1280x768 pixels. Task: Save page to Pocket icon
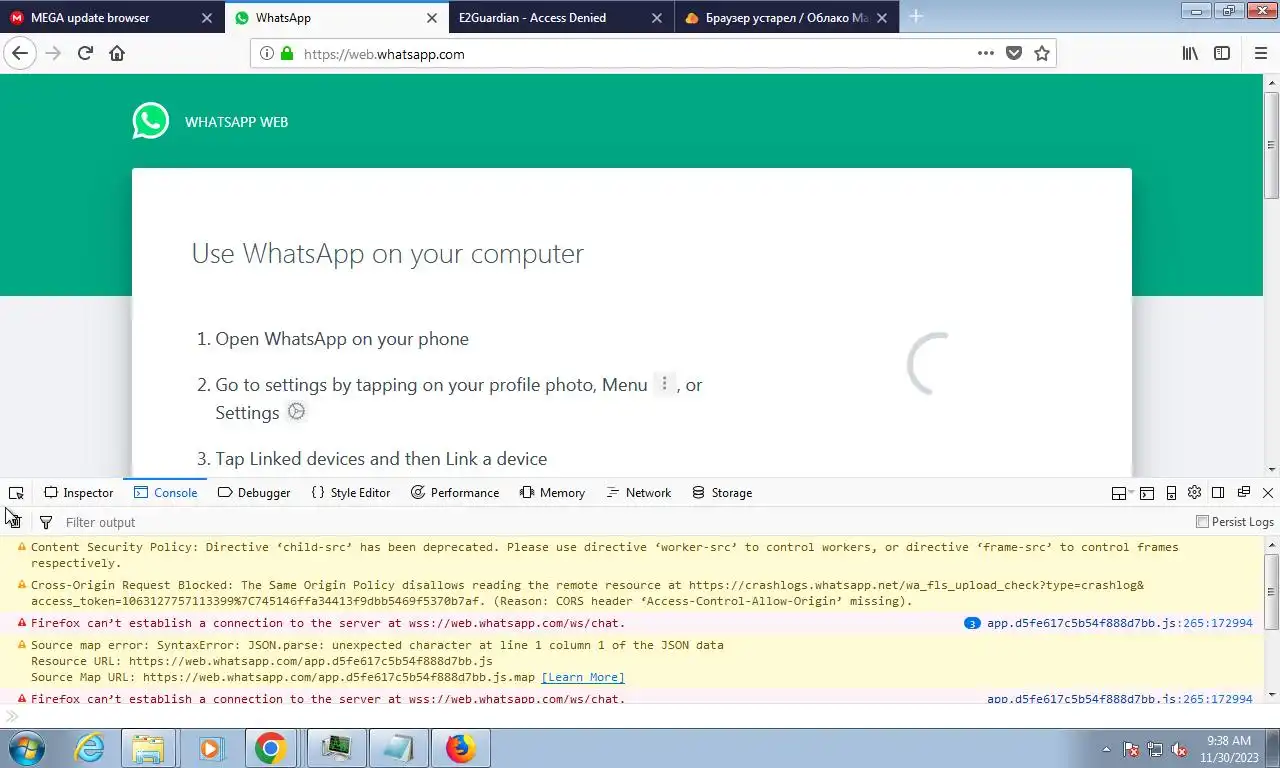click(x=1014, y=54)
